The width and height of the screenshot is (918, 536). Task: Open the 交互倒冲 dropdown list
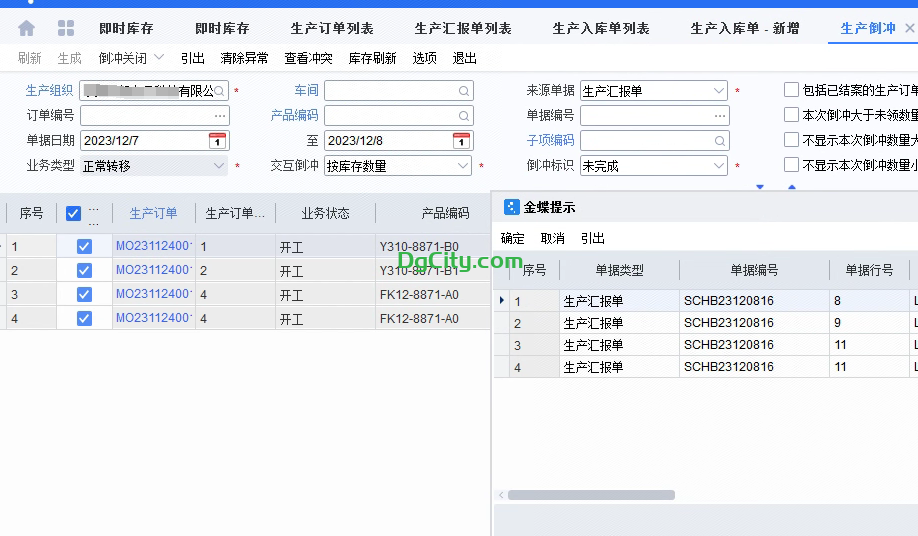tap(463, 166)
